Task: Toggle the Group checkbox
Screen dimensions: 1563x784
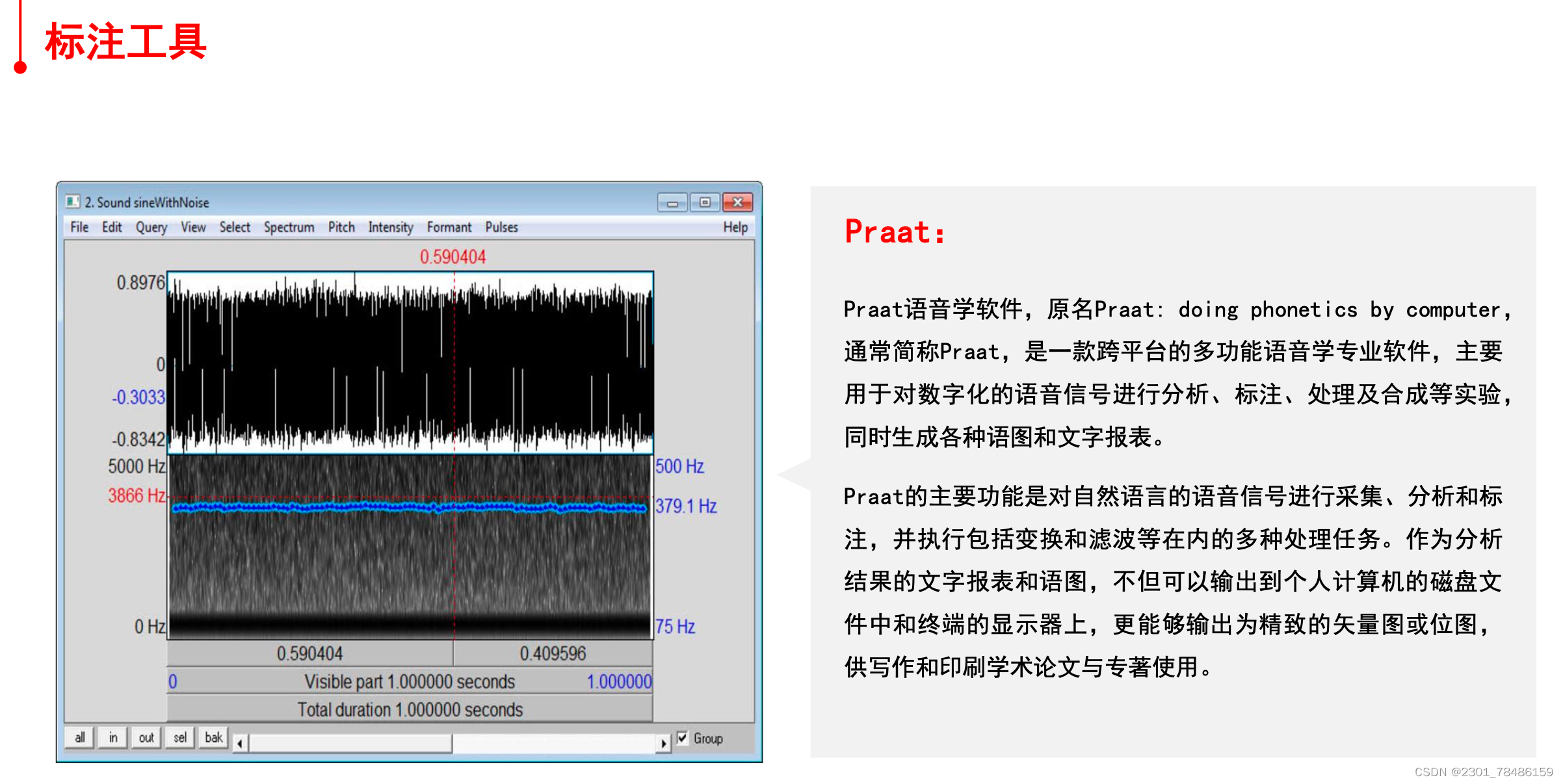Action: coord(682,737)
